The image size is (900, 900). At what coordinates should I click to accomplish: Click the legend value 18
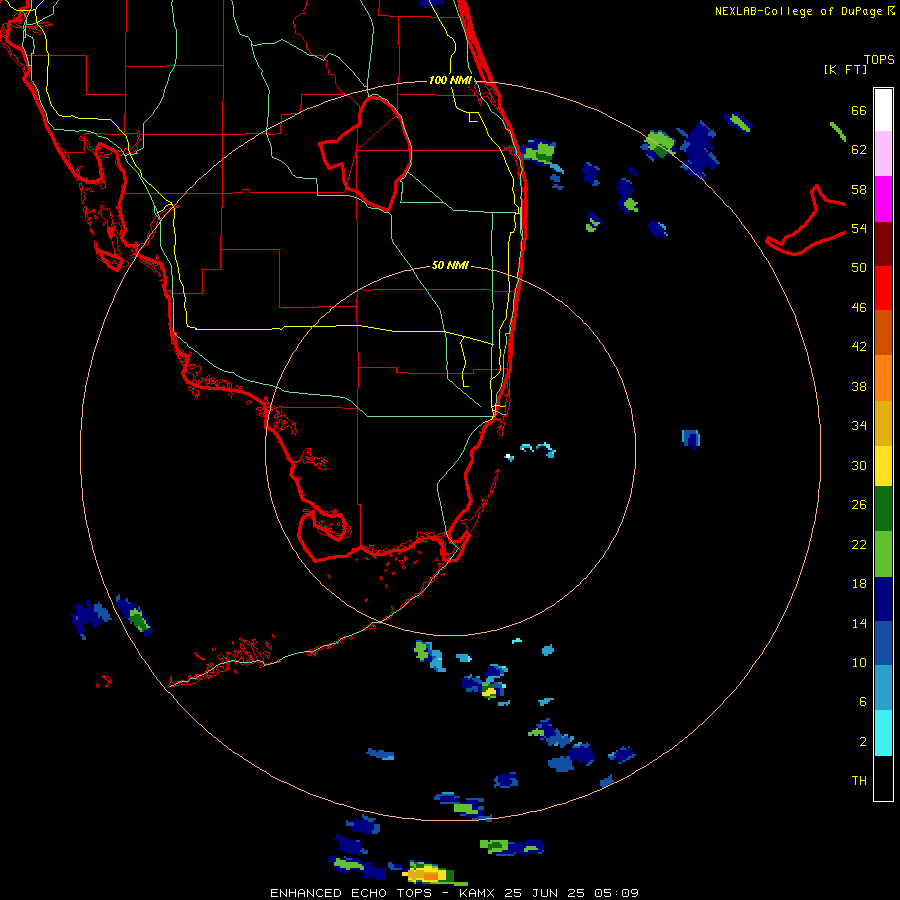coord(859,584)
